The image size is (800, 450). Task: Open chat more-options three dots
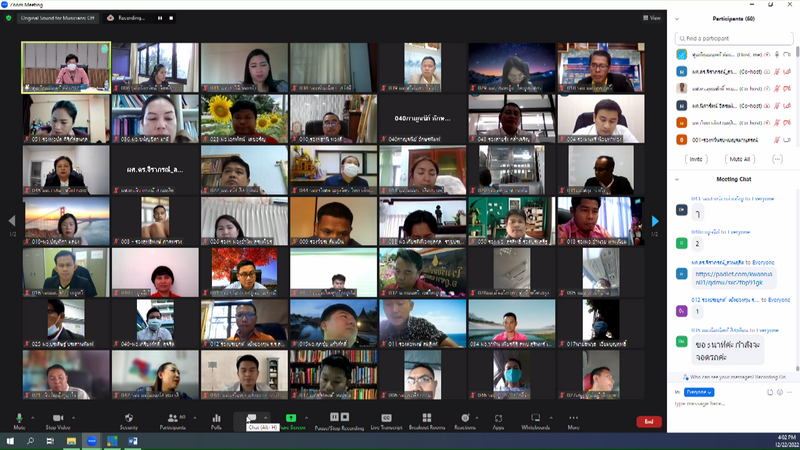click(x=789, y=392)
